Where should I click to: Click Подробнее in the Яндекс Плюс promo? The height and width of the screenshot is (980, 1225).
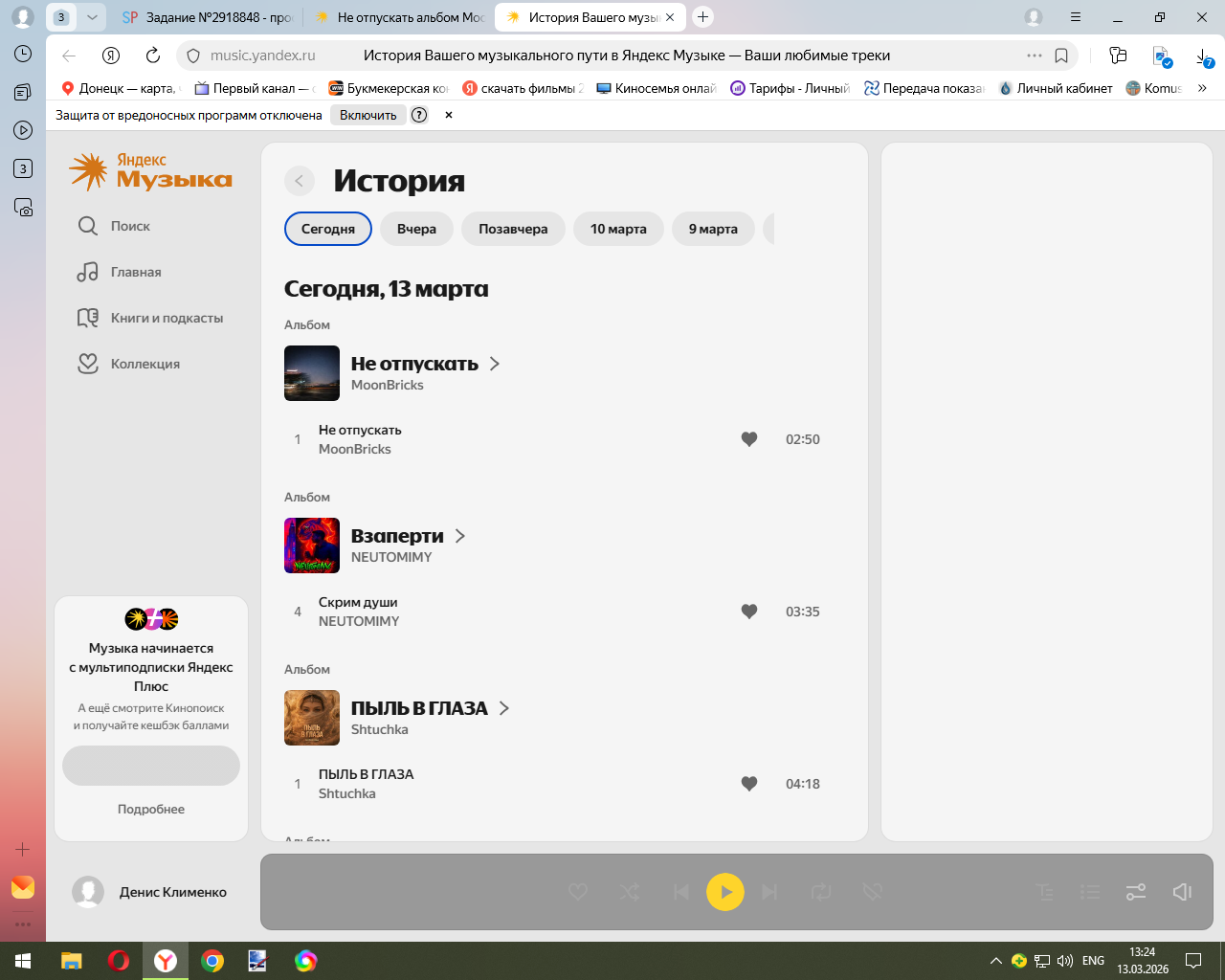point(151,809)
